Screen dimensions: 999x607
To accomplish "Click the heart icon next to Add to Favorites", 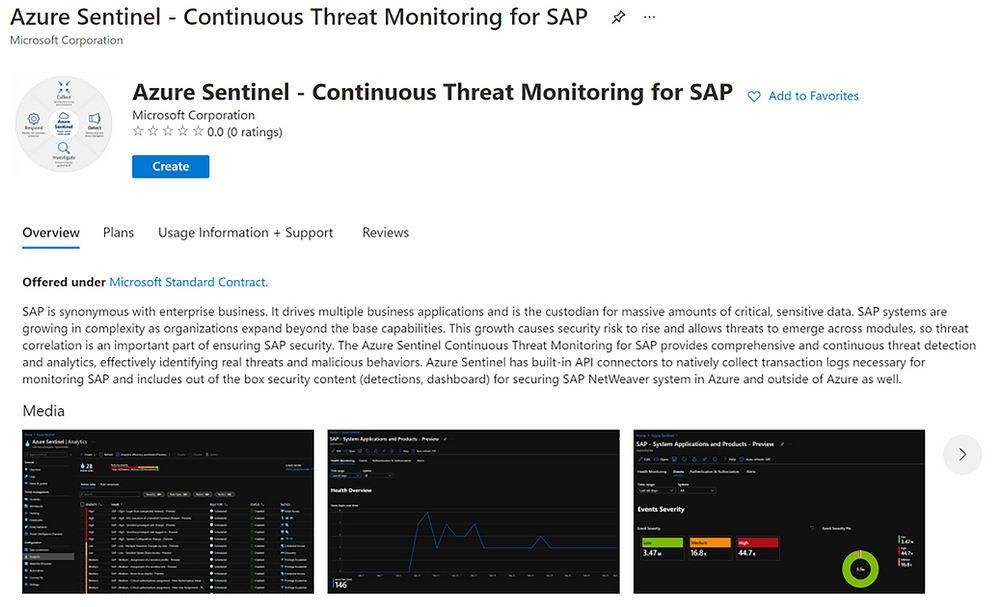I will 753,96.
